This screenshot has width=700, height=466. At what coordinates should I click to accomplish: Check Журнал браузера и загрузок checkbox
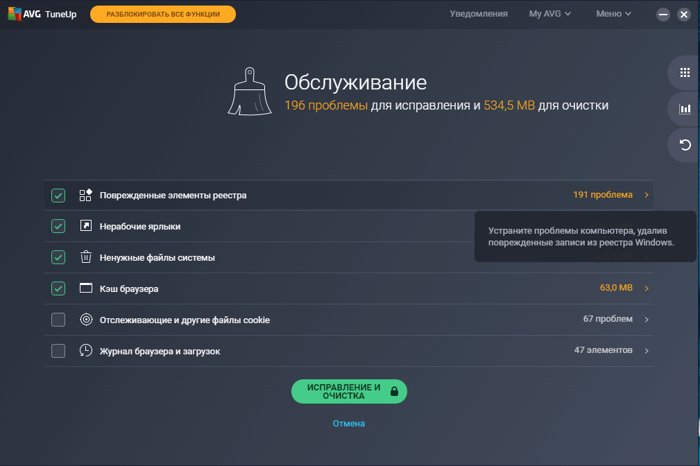click(58, 351)
